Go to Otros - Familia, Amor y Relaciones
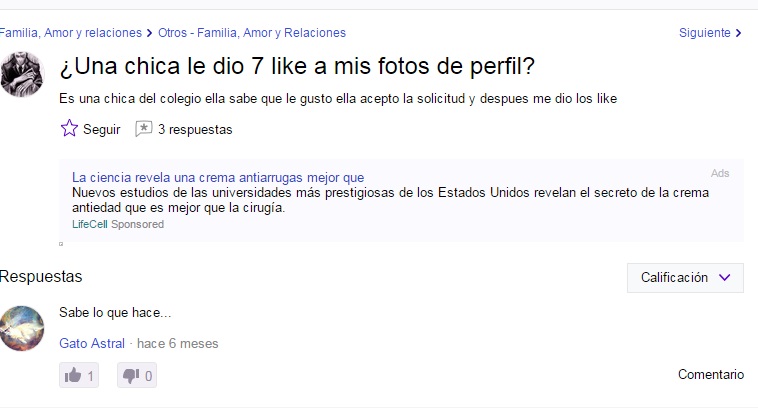Image resolution: width=758 pixels, height=410 pixels. (x=252, y=33)
